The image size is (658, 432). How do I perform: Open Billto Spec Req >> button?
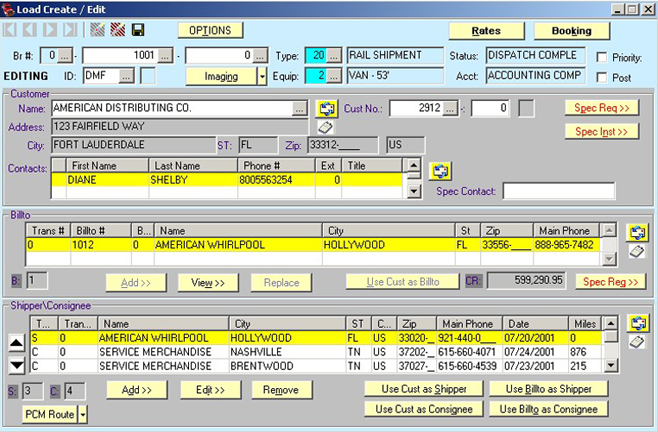point(611,282)
